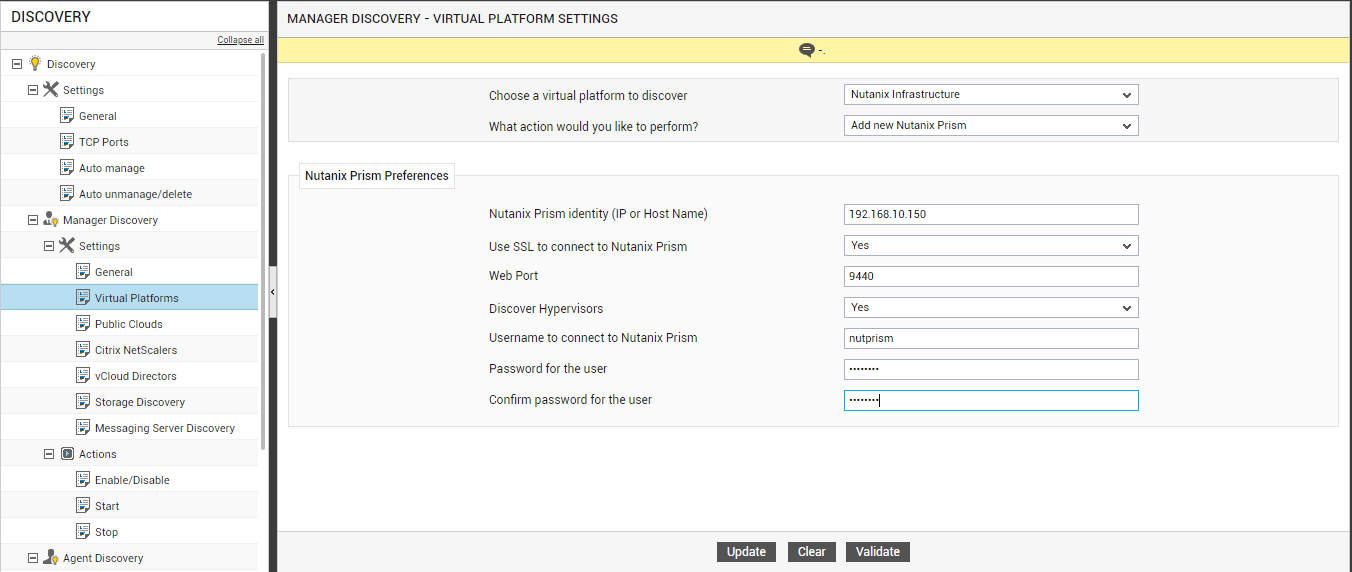Open the Use SSL dropdown
The width and height of the screenshot is (1352, 572).
click(991, 246)
